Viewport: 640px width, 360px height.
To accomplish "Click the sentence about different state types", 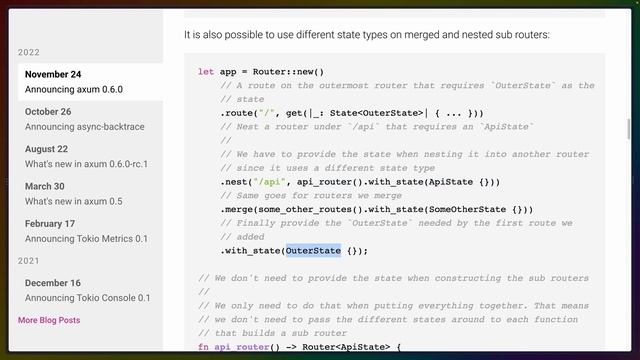I will (x=367, y=35).
